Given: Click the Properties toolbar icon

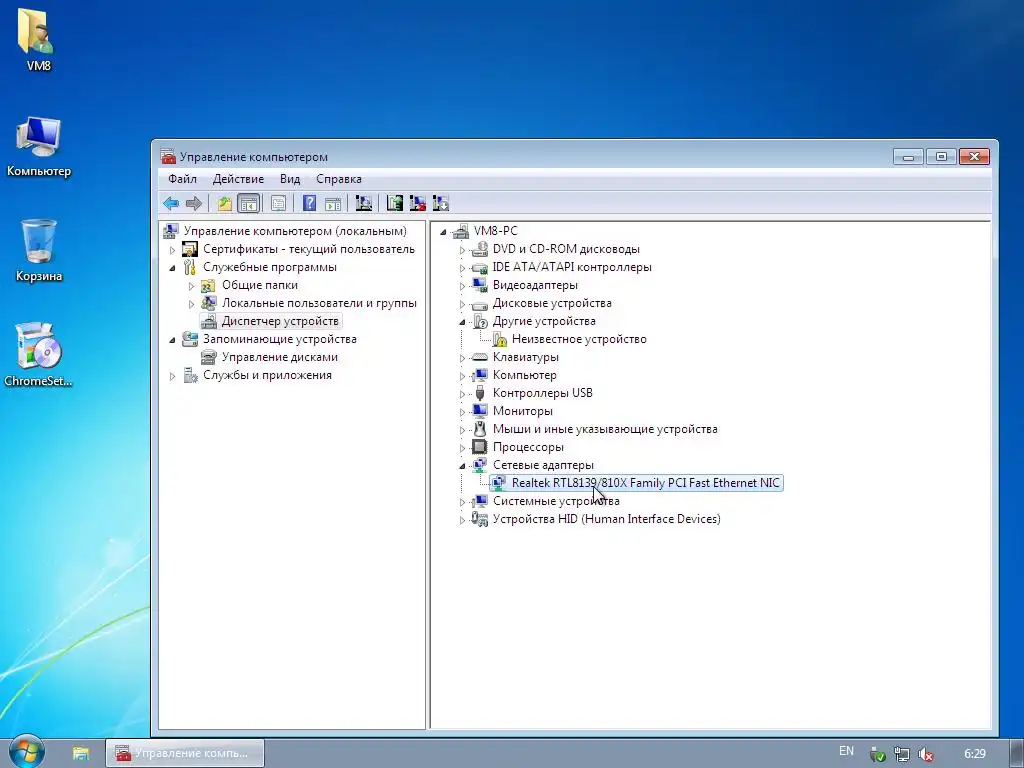Looking at the screenshot, I should point(278,203).
